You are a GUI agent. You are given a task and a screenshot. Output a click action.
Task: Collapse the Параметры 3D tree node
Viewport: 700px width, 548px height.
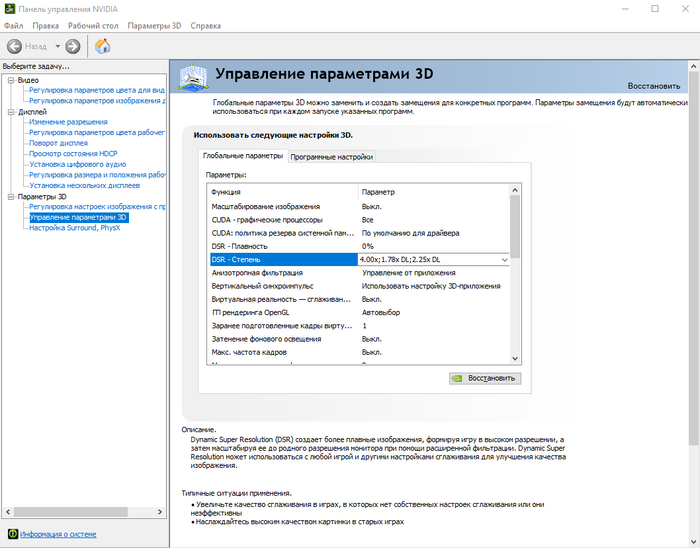coord(11,197)
